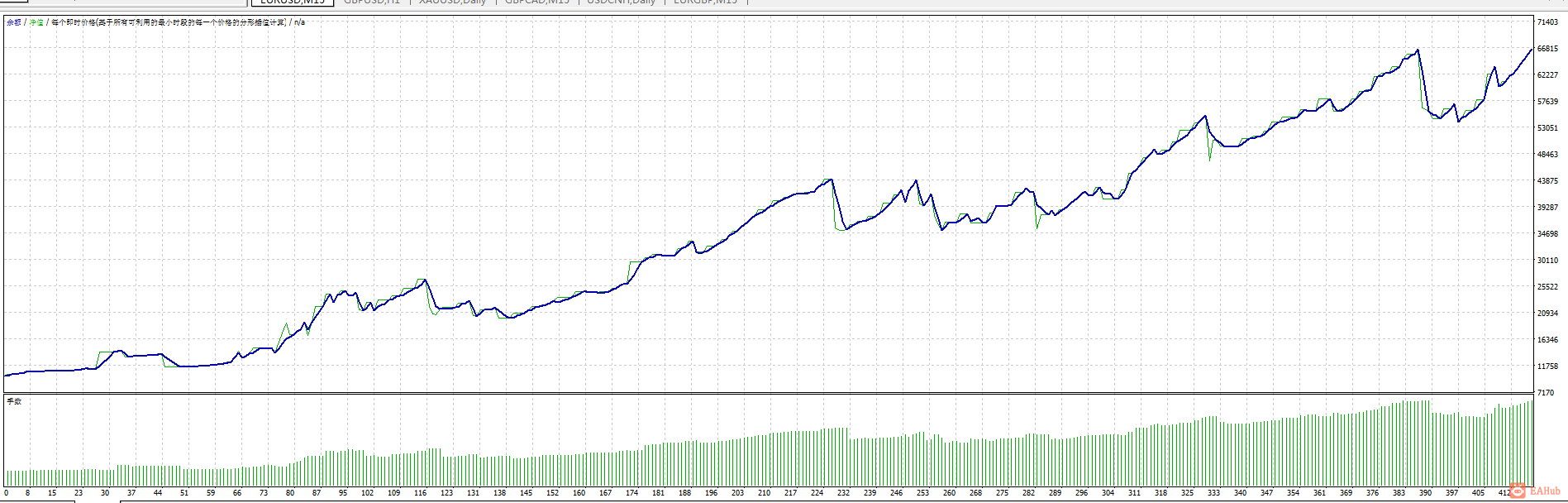Image resolution: width=1568 pixels, height=503 pixels.
Task: Click trade number 318 on the bottom axis
Action: [1161, 493]
